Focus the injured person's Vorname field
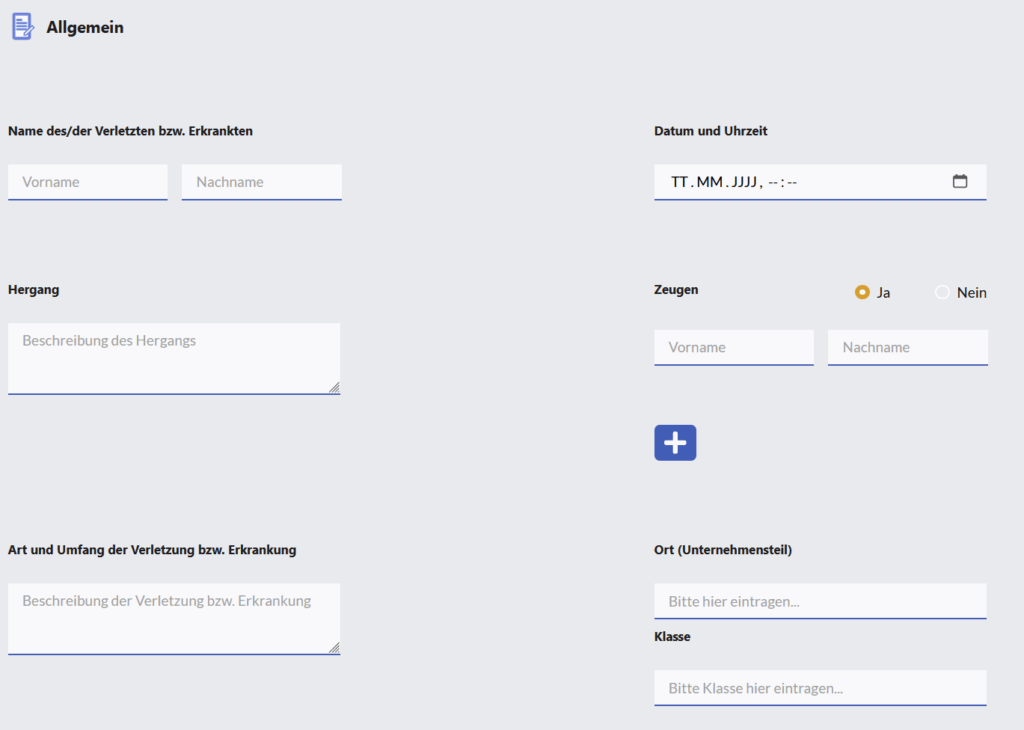The height and width of the screenshot is (730, 1024). click(x=88, y=182)
